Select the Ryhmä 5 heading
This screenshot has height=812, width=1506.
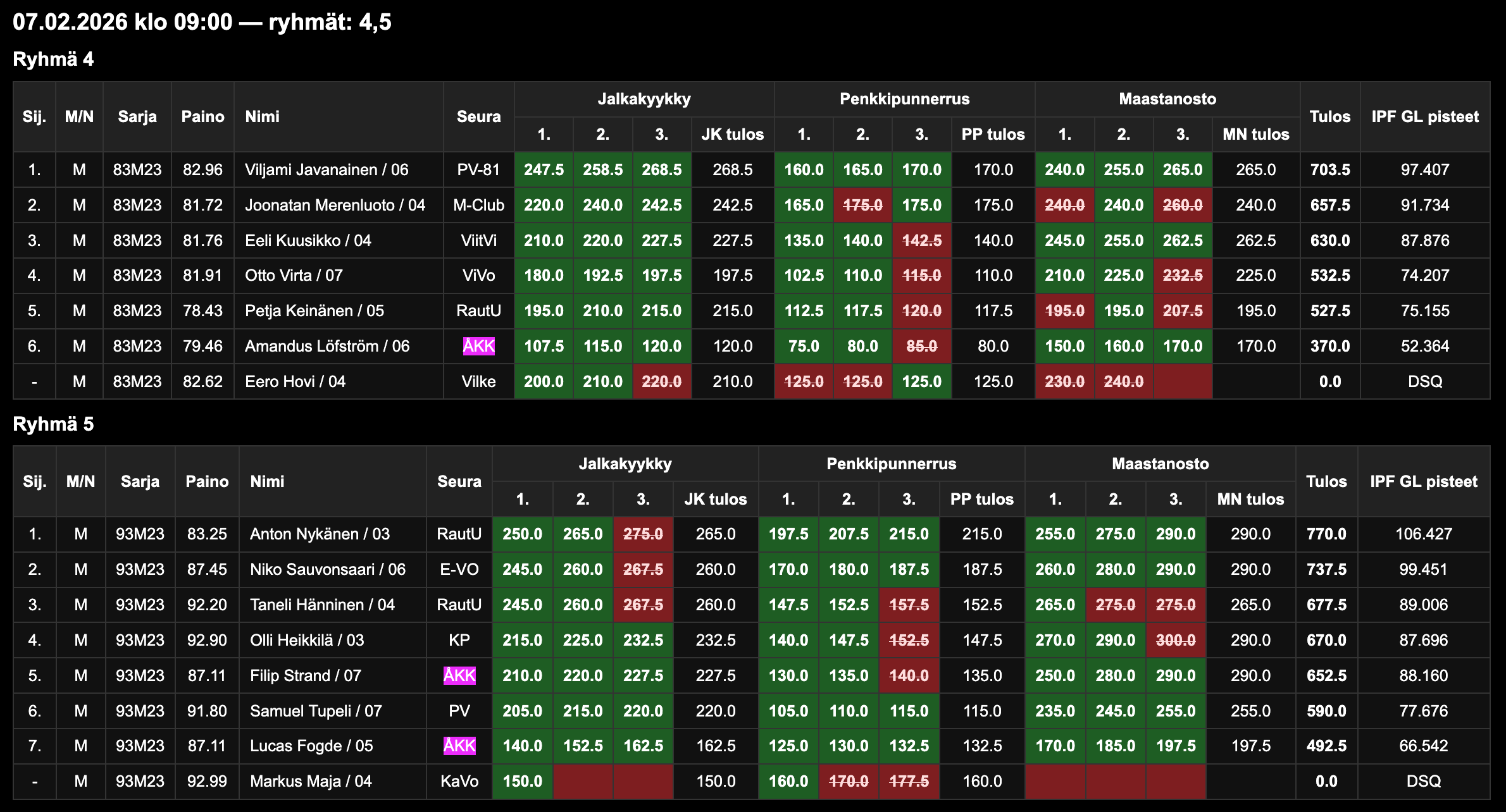(53, 424)
